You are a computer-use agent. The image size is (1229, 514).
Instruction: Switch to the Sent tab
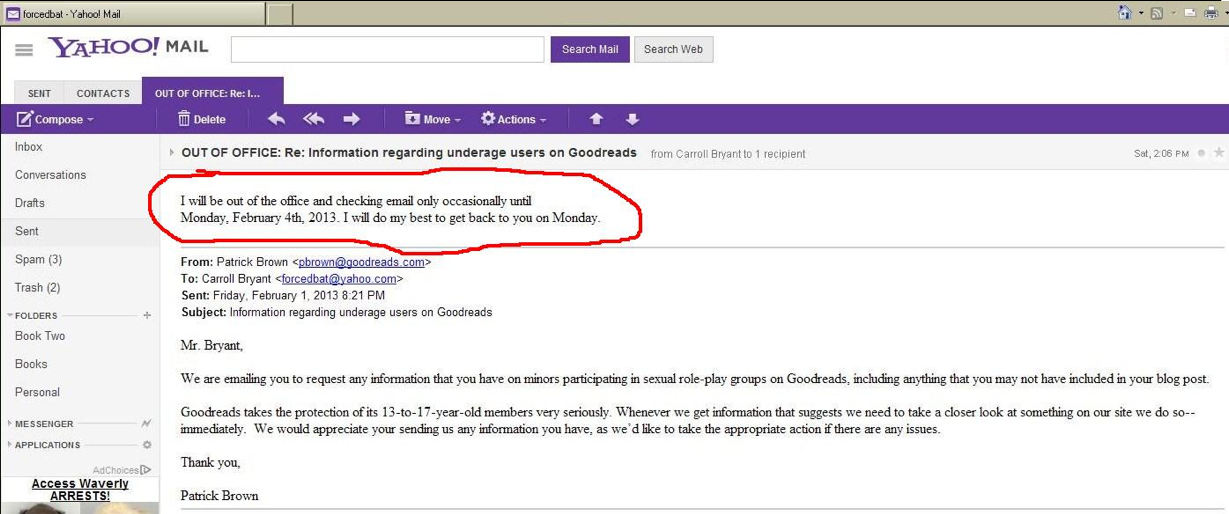tap(39, 93)
